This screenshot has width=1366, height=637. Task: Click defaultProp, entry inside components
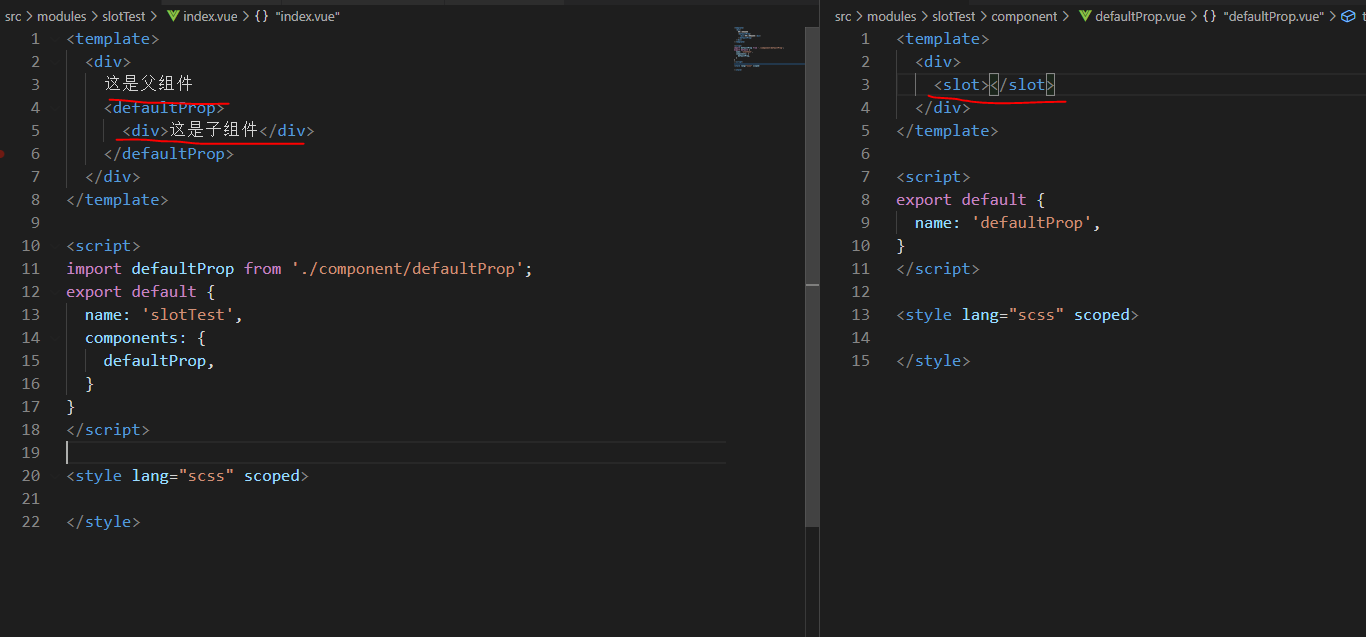pos(159,360)
